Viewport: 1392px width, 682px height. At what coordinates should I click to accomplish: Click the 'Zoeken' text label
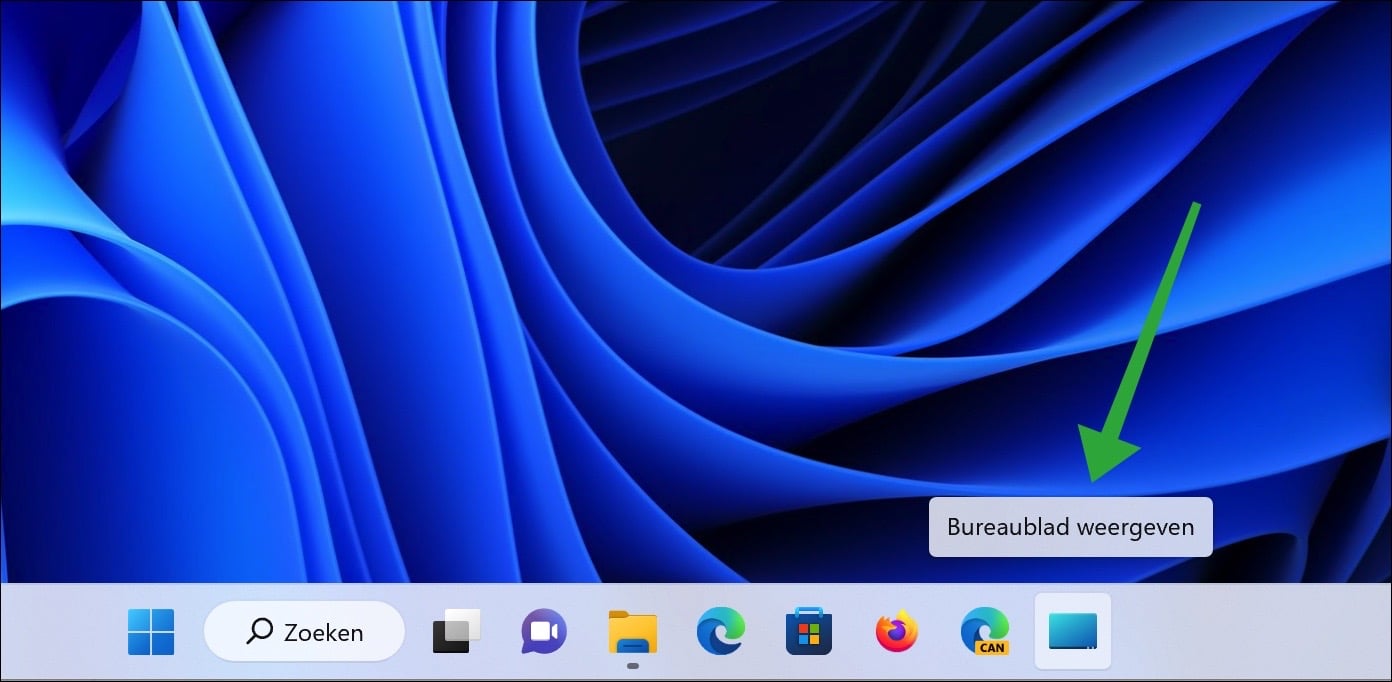(323, 633)
